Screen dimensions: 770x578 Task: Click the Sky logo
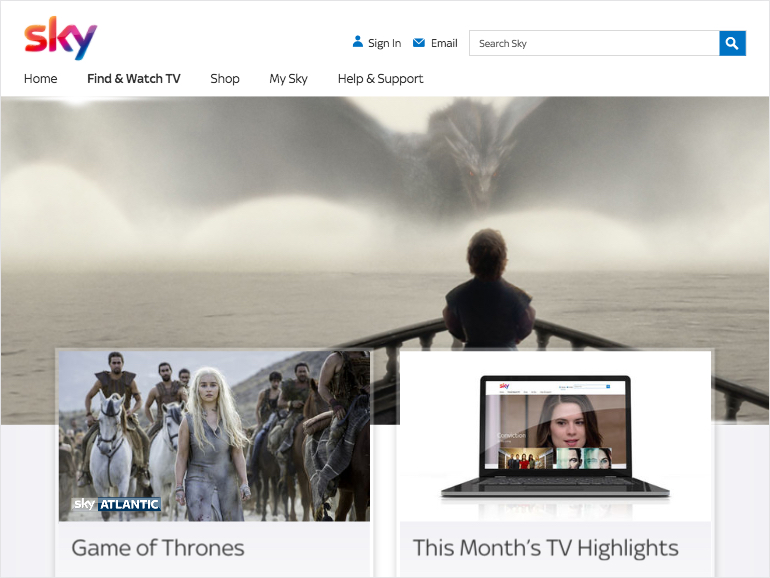point(60,38)
